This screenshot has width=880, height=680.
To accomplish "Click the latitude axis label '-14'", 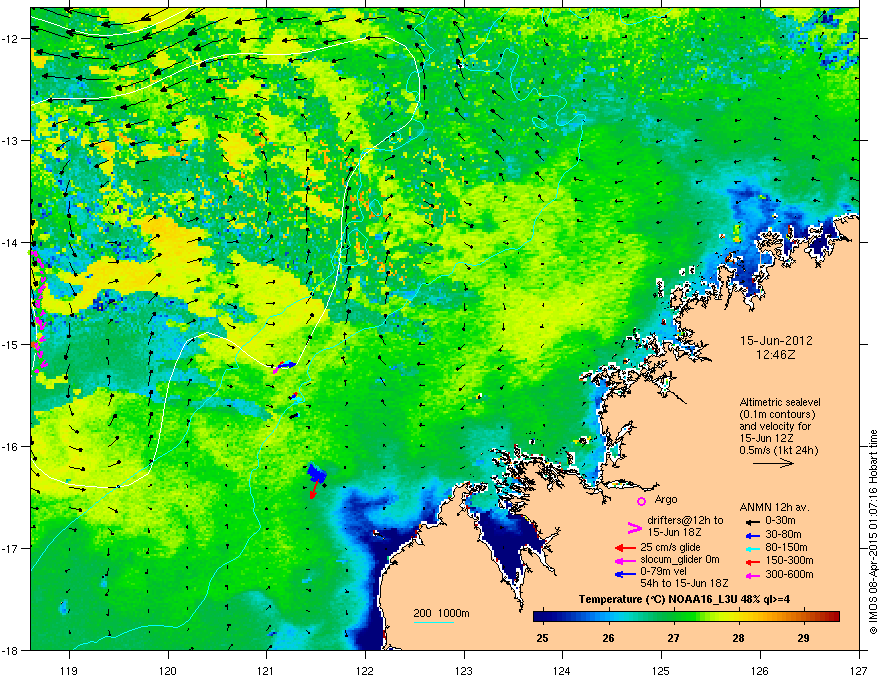I will pyautogui.click(x=11, y=243).
